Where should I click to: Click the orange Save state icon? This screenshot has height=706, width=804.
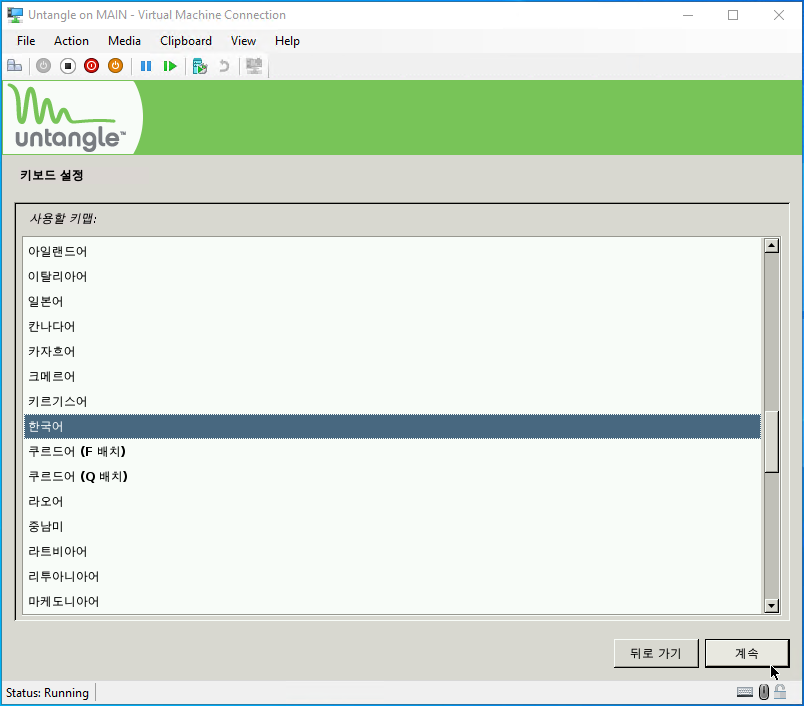115,66
